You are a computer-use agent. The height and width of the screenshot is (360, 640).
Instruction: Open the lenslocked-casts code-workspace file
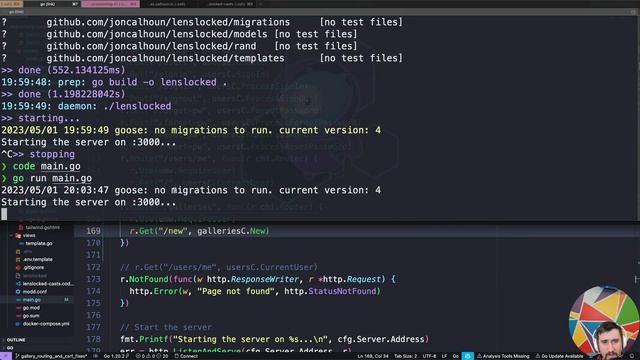(47, 283)
